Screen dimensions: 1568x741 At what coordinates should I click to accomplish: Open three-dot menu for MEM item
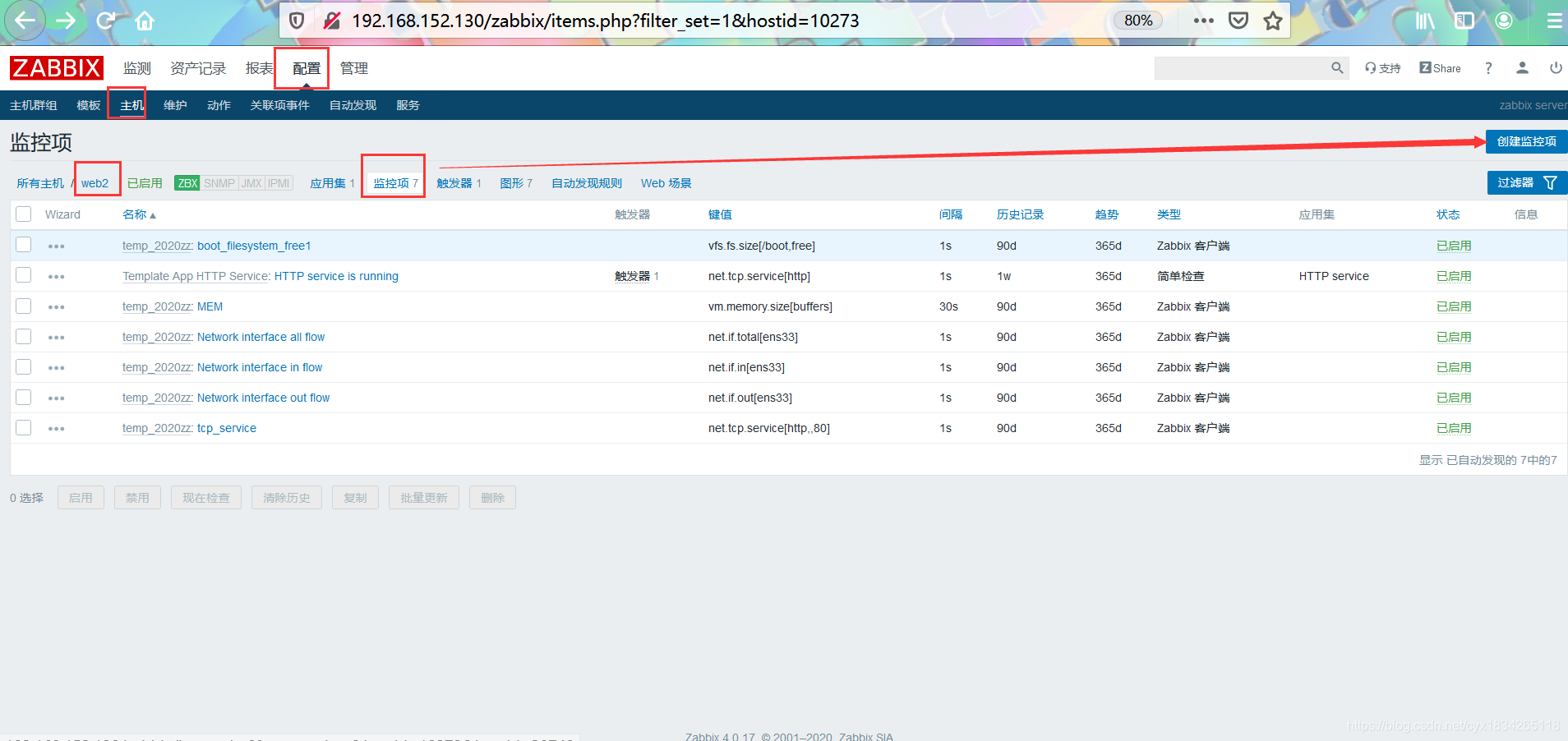coord(56,307)
